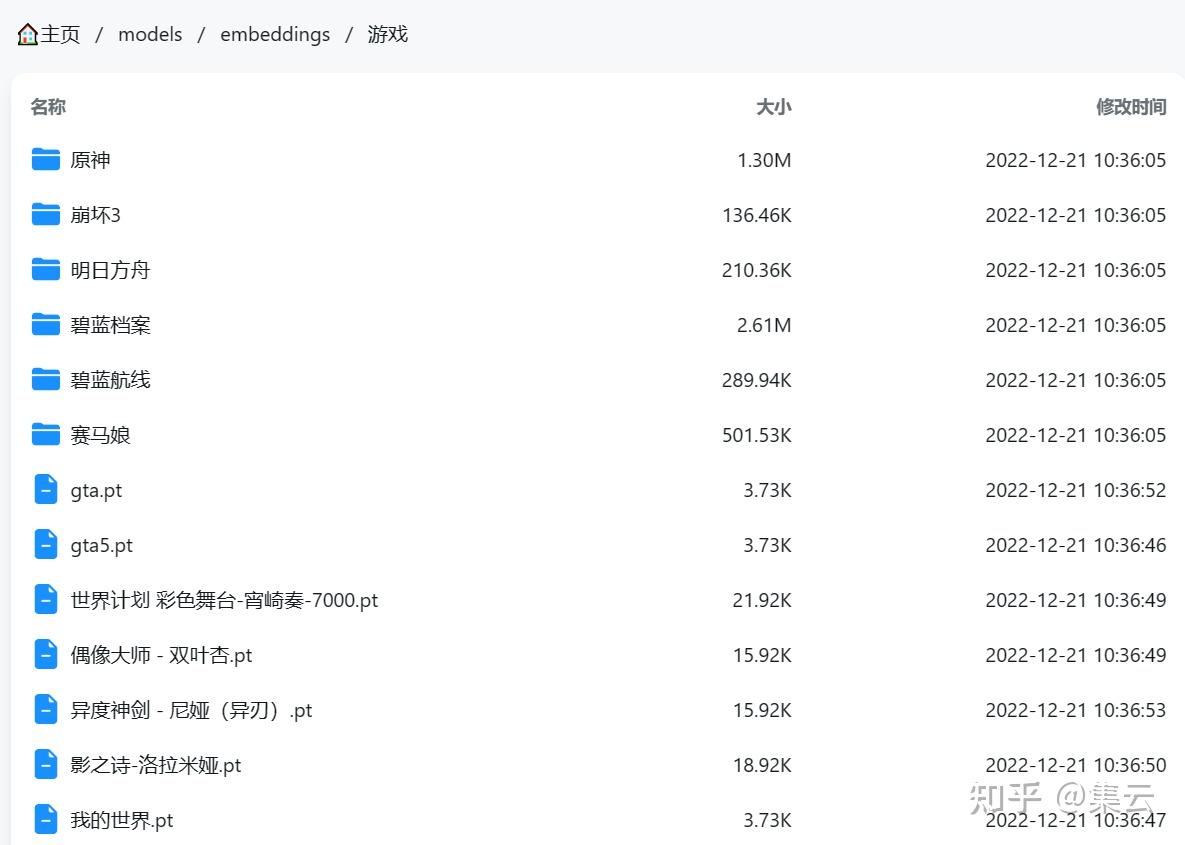Click the gta5.pt file icon

click(x=45, y=545)
